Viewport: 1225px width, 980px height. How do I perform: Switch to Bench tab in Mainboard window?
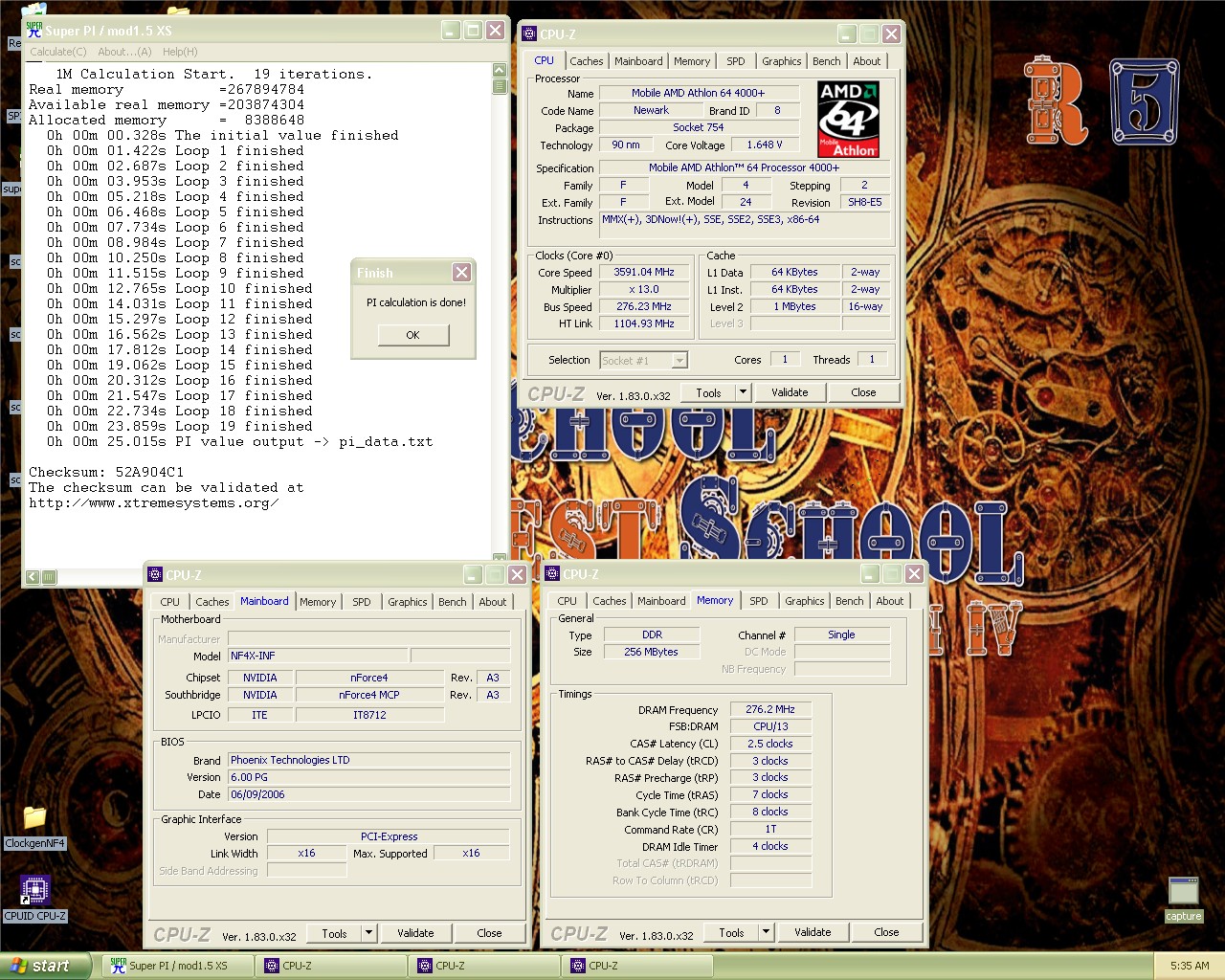click(x=453, y=602)
